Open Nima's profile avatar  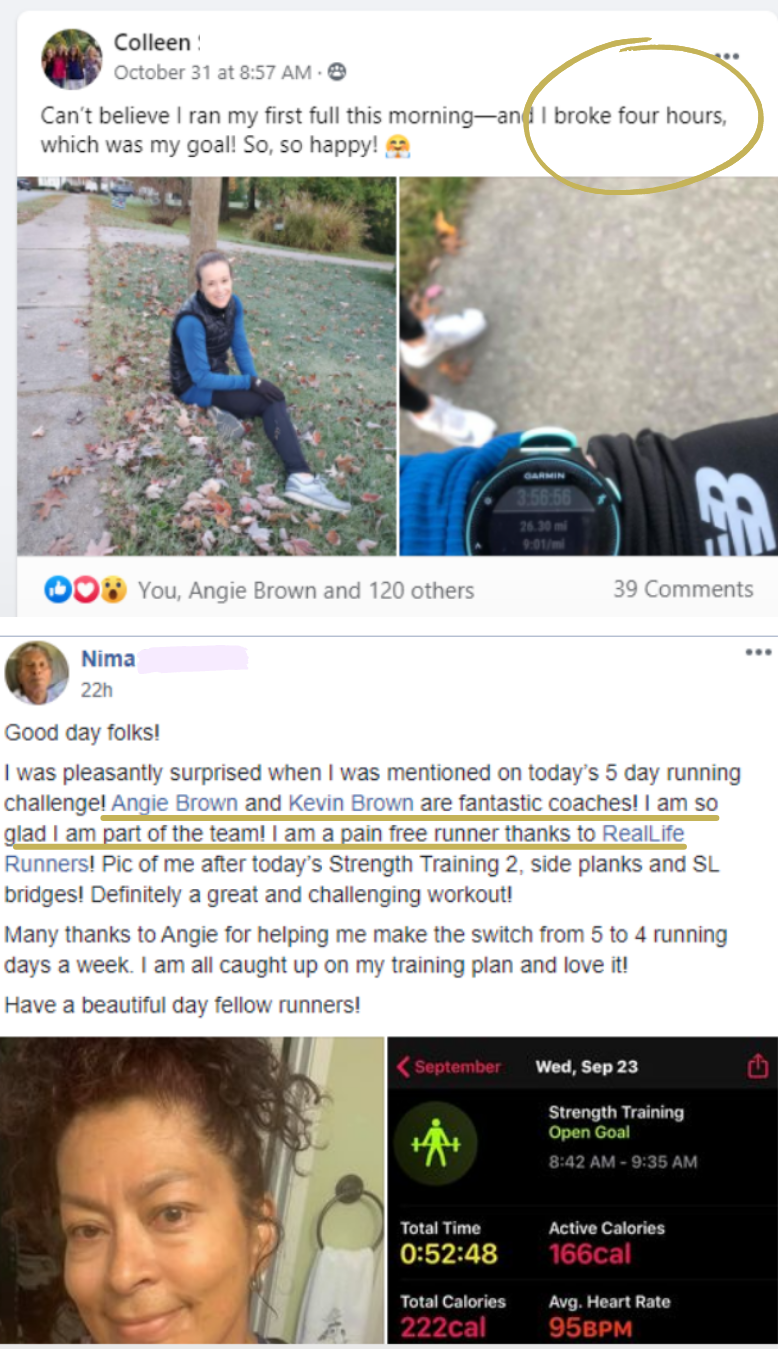point(36,672)
